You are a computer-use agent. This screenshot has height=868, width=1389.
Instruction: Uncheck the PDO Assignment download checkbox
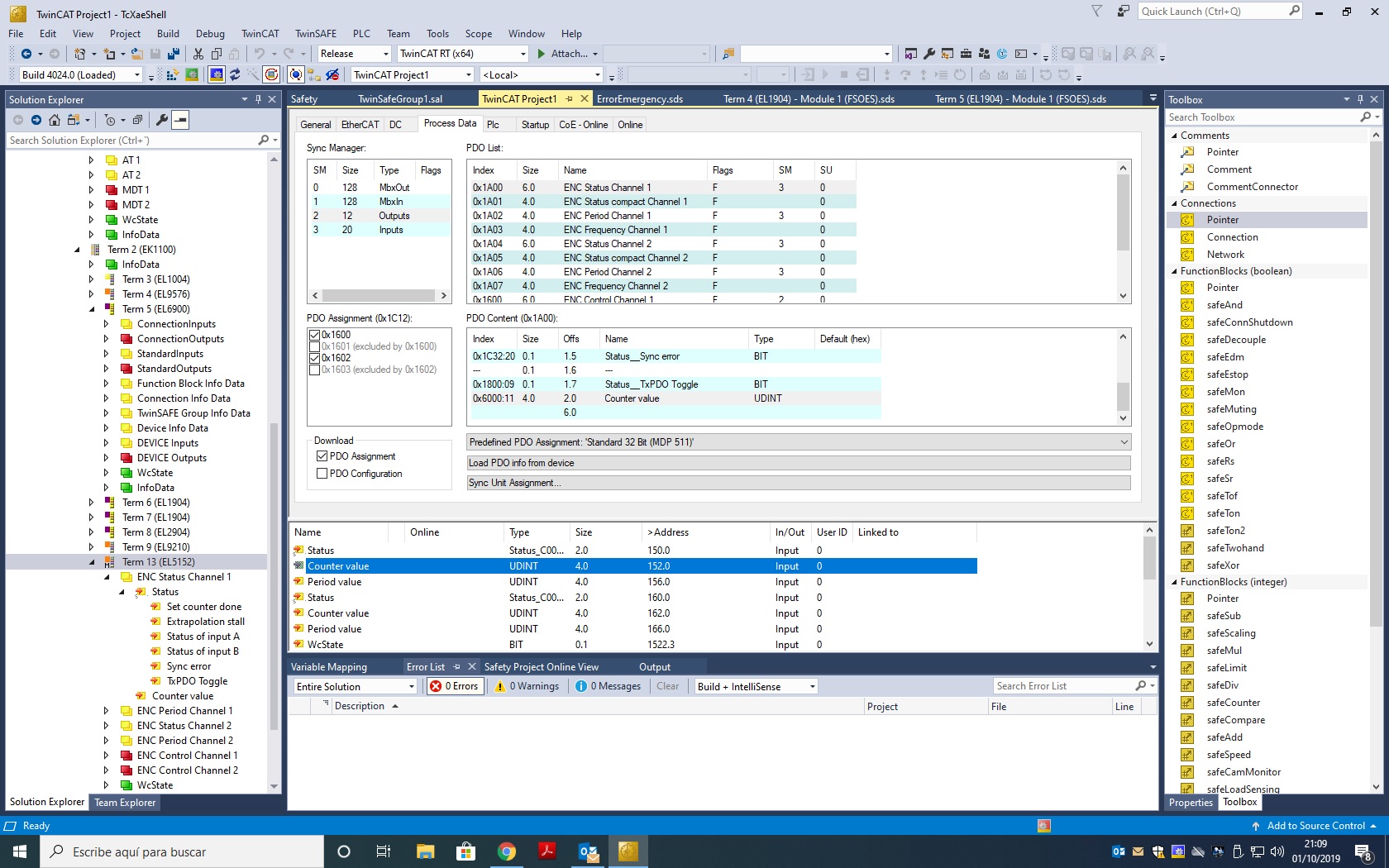[x=322, y=456]
